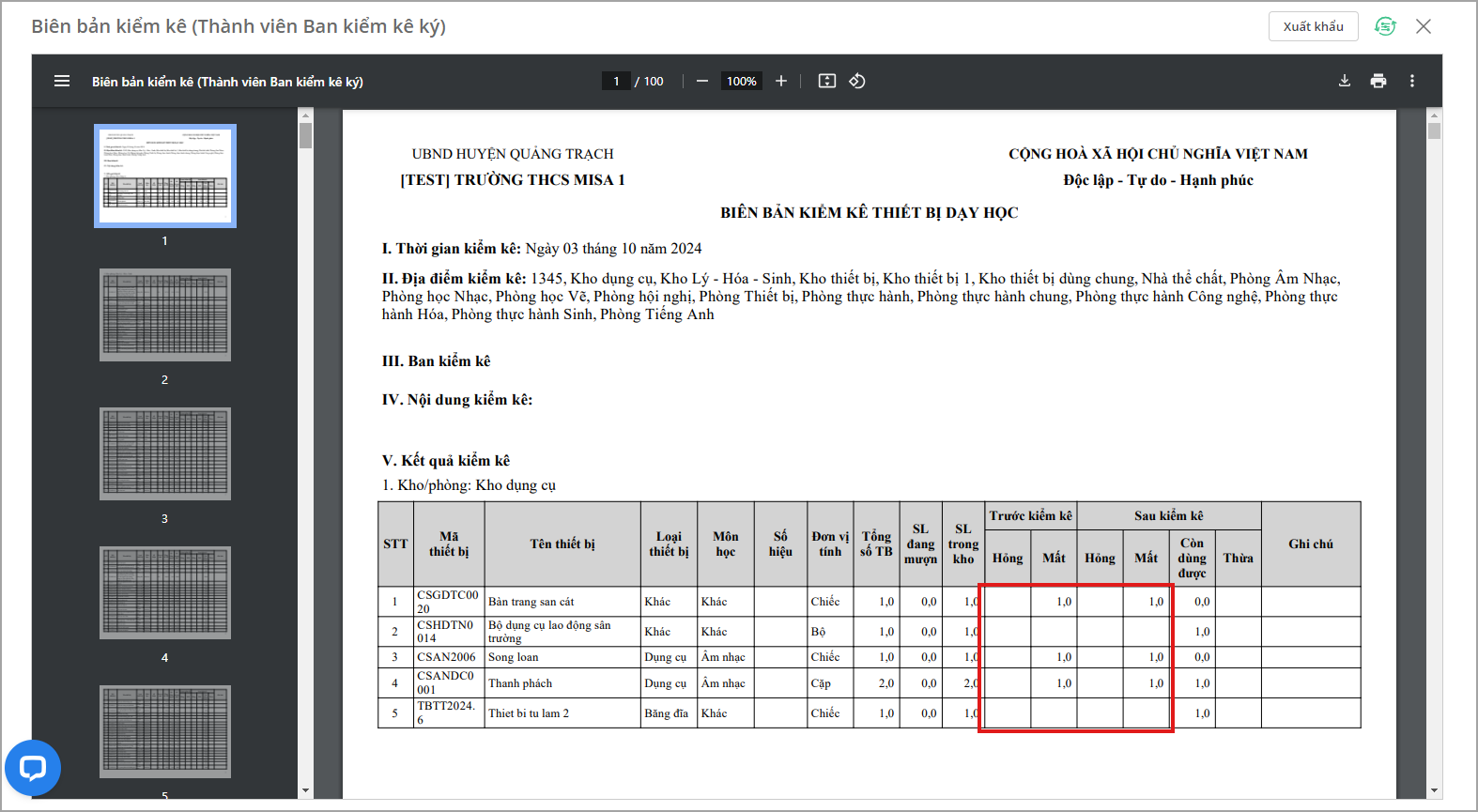This screenshot has height=812, width=1478.
Task: Click the document scroll up arrow
Action: (1434, 115)
